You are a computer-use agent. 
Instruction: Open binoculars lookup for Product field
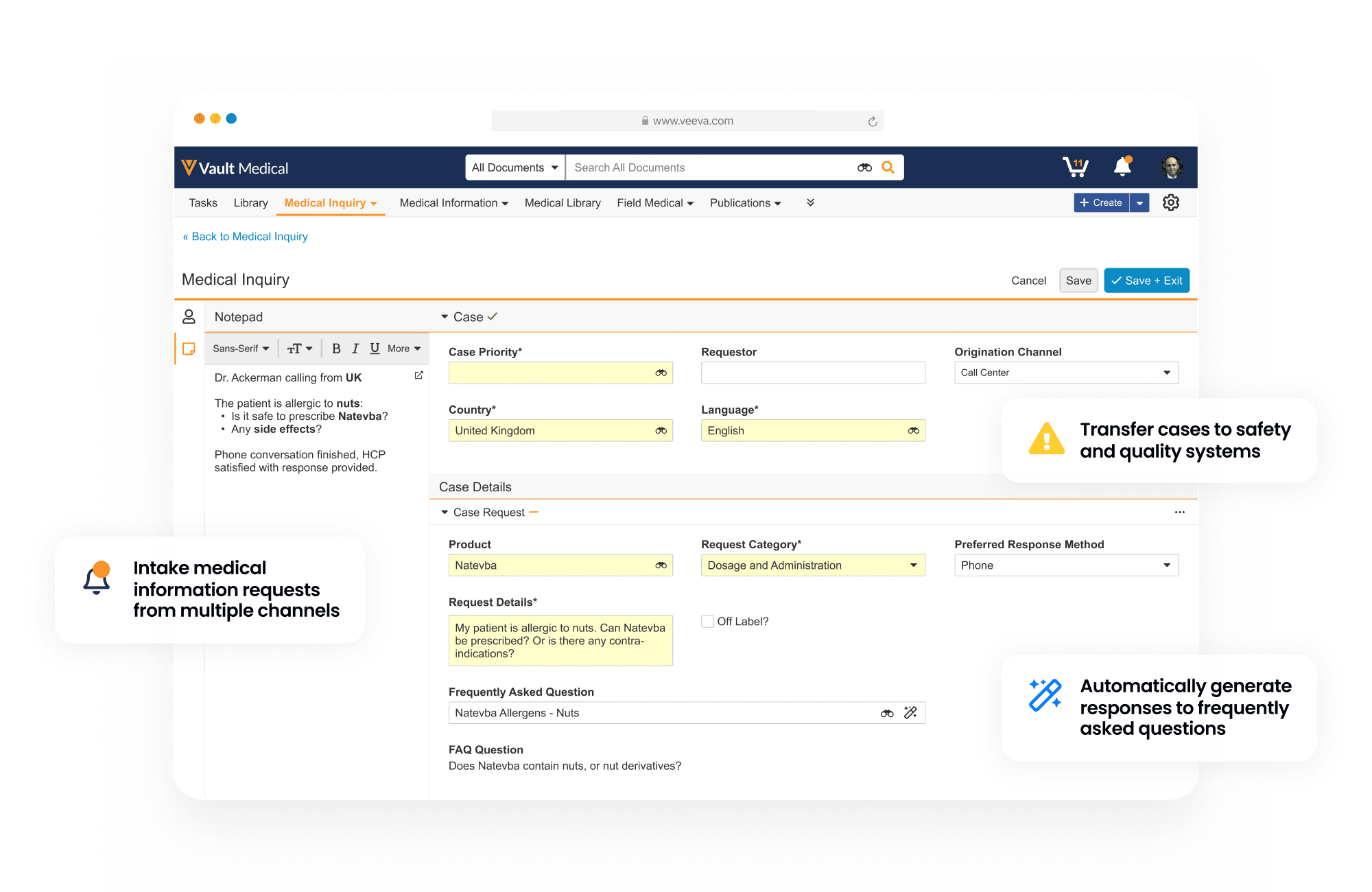(x=661, y=565)
